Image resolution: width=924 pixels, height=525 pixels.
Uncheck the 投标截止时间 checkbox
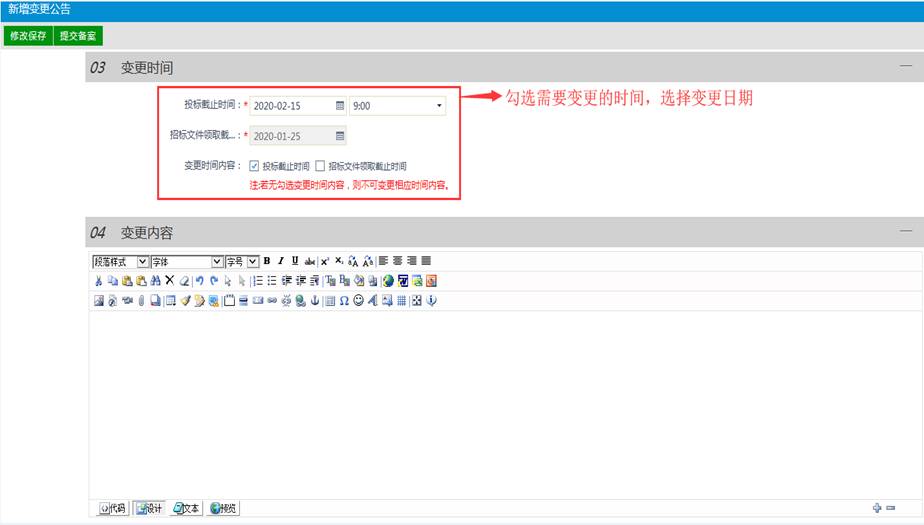tap(254, 166)
